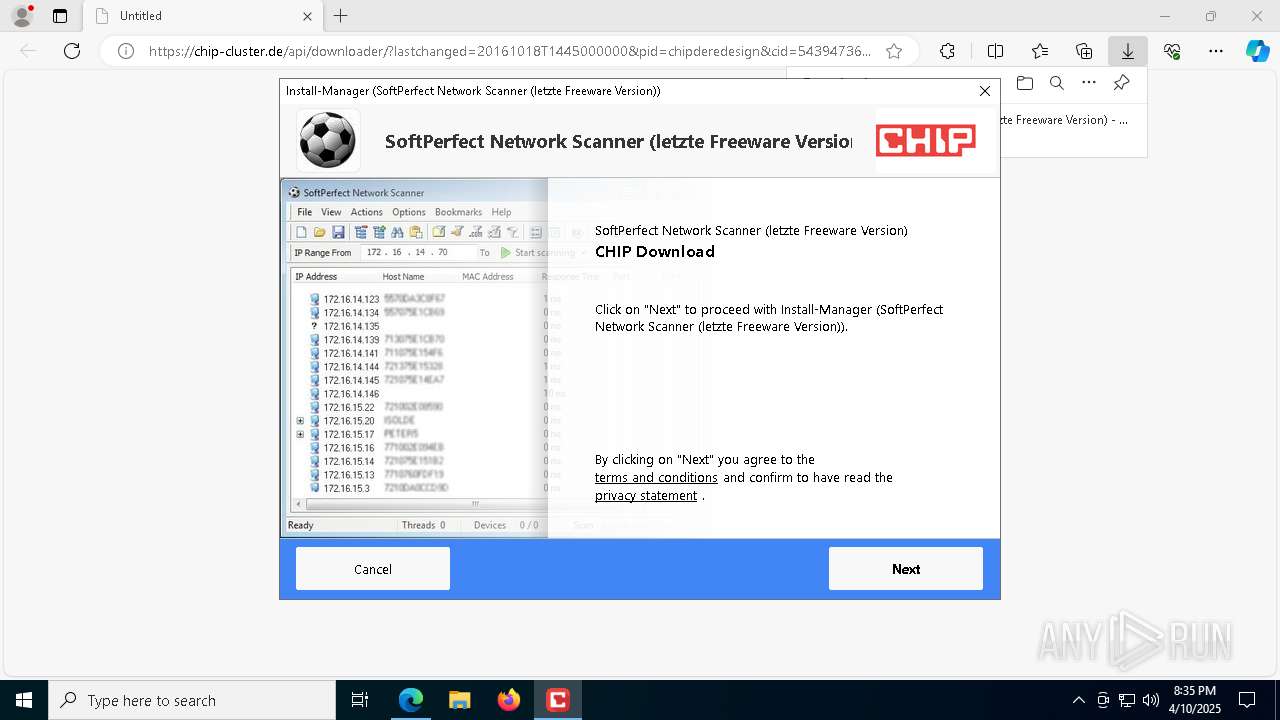This screenshot has width=1280, height=720.
Task: Open the Notification Center icon
Action: [x=1247, y=700]
